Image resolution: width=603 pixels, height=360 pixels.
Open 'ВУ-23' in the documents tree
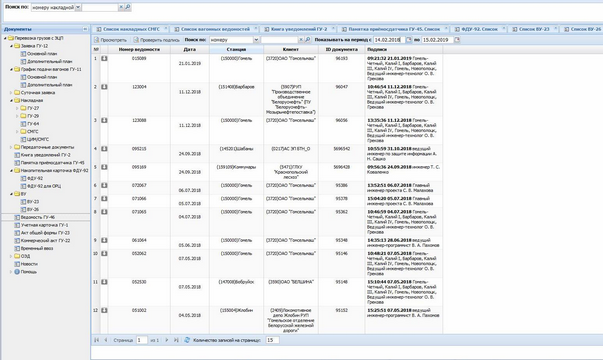[33, 202]
